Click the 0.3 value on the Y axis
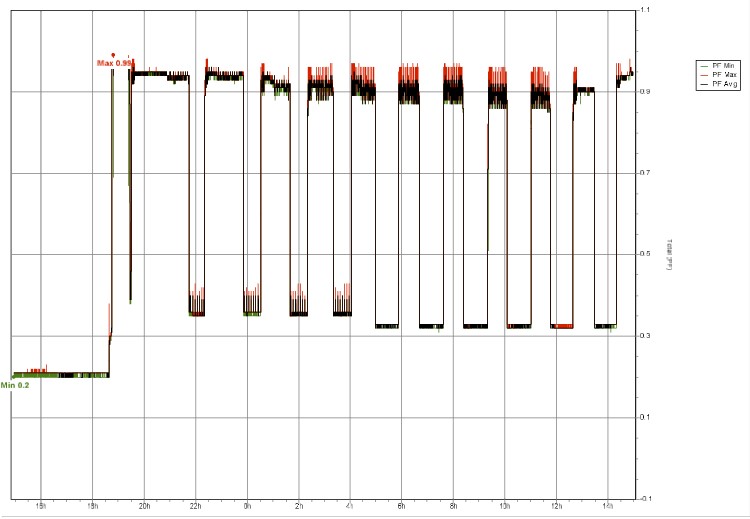Screen dimensions: 750x519 coord(643,336)
